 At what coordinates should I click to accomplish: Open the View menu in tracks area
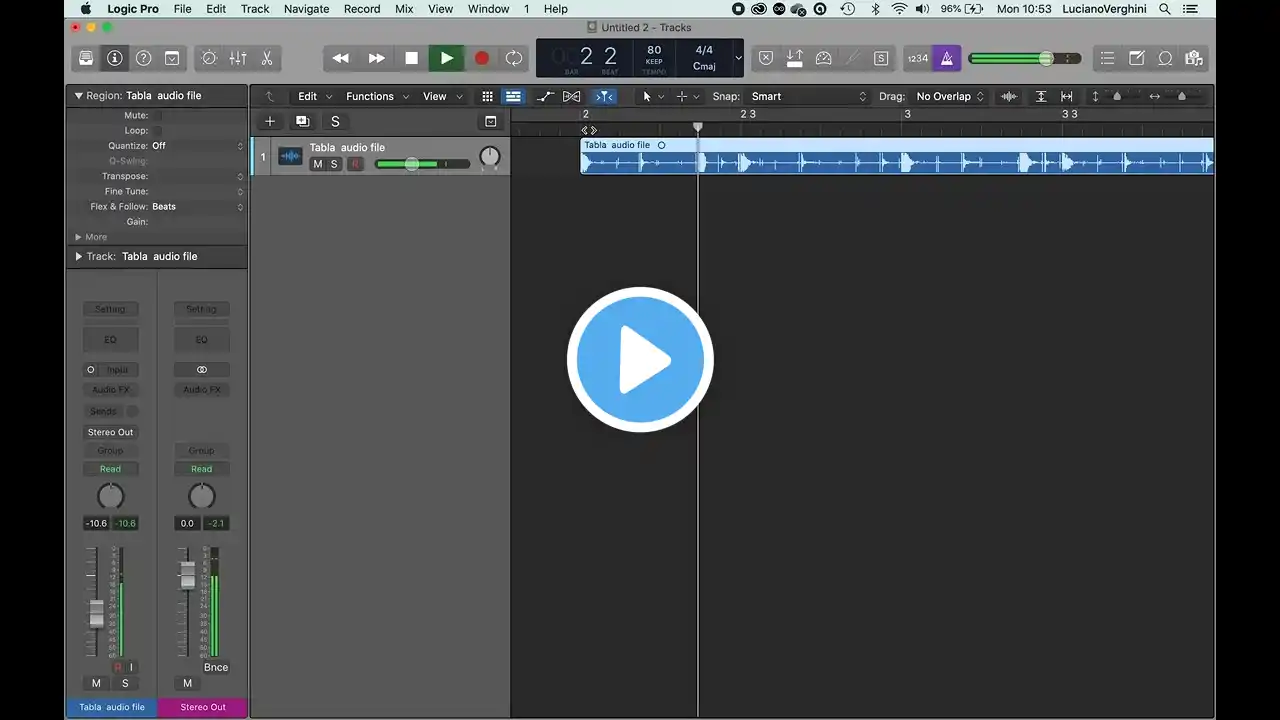click(x=441, y=96)
